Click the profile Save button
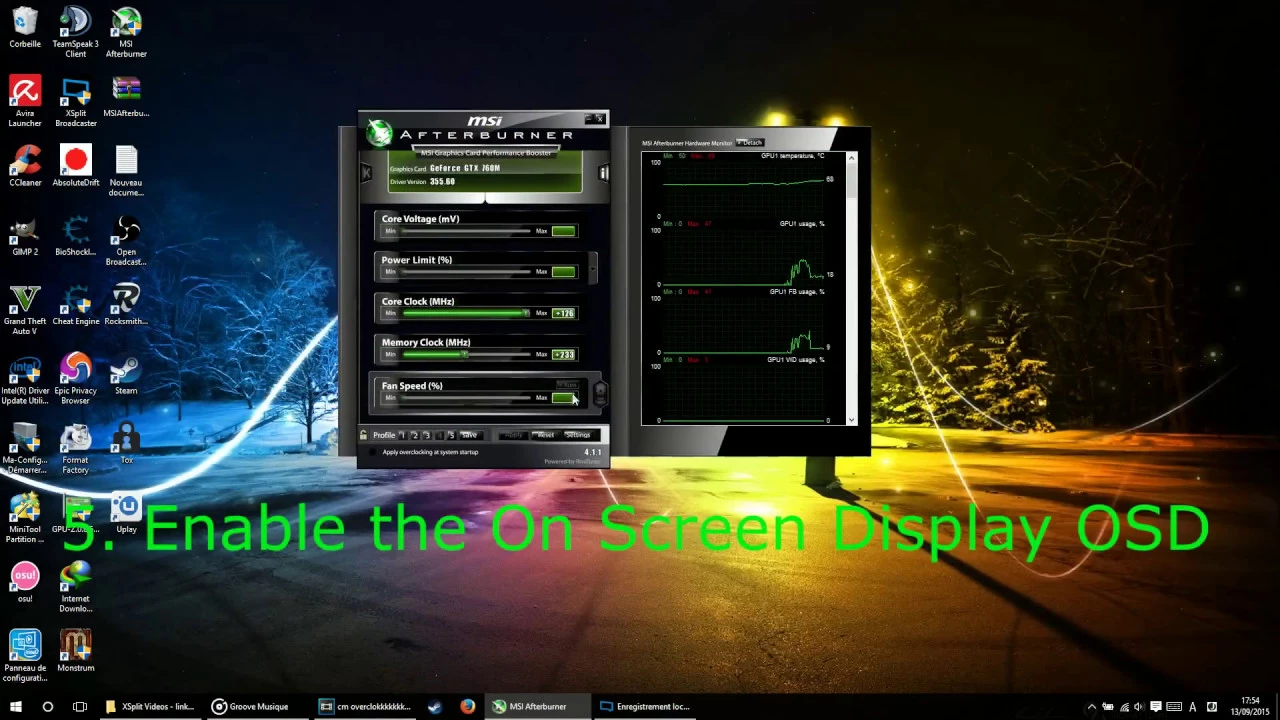 point(469,435)
